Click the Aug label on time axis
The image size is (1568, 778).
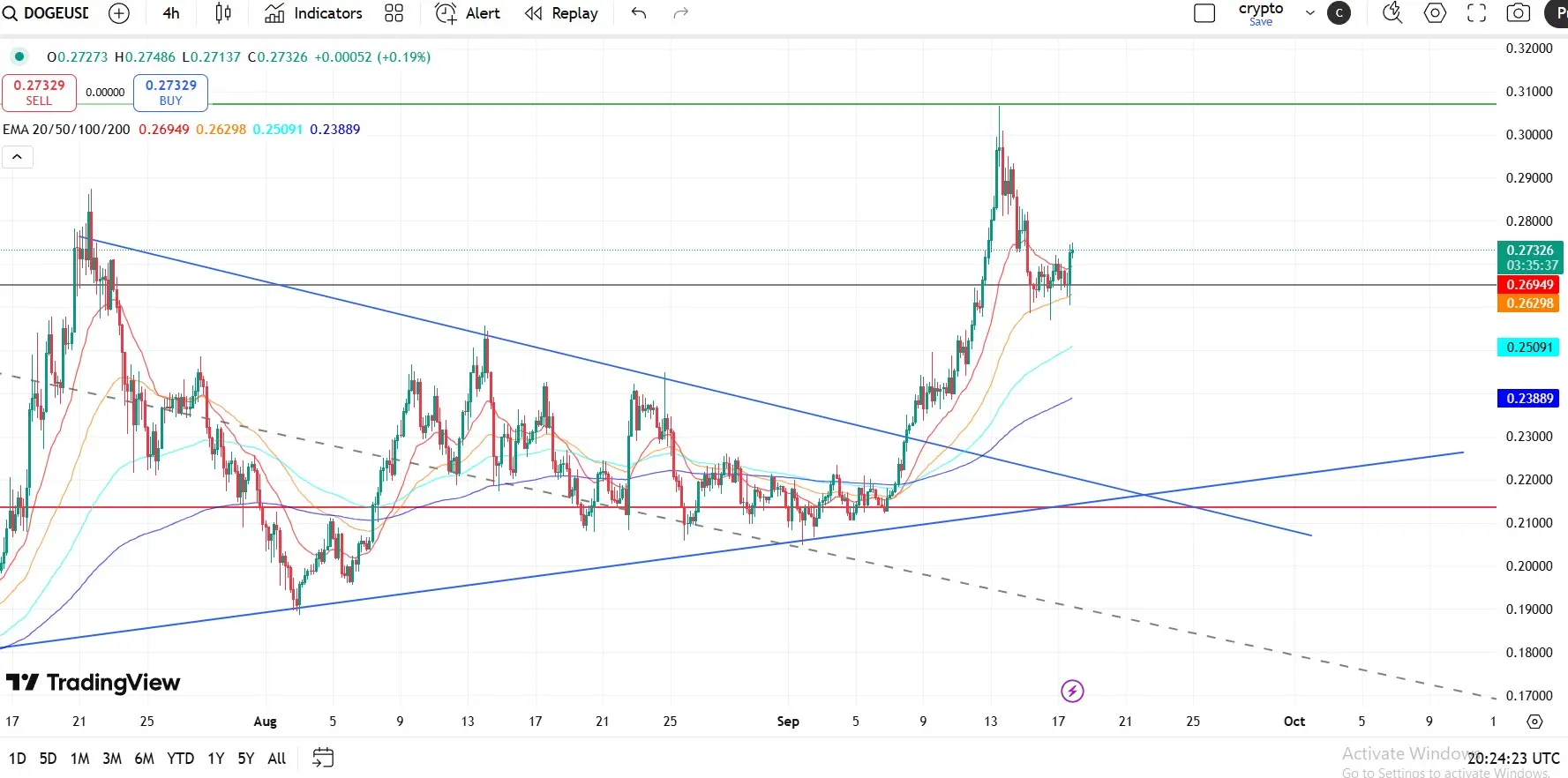(x=265, y=722)
